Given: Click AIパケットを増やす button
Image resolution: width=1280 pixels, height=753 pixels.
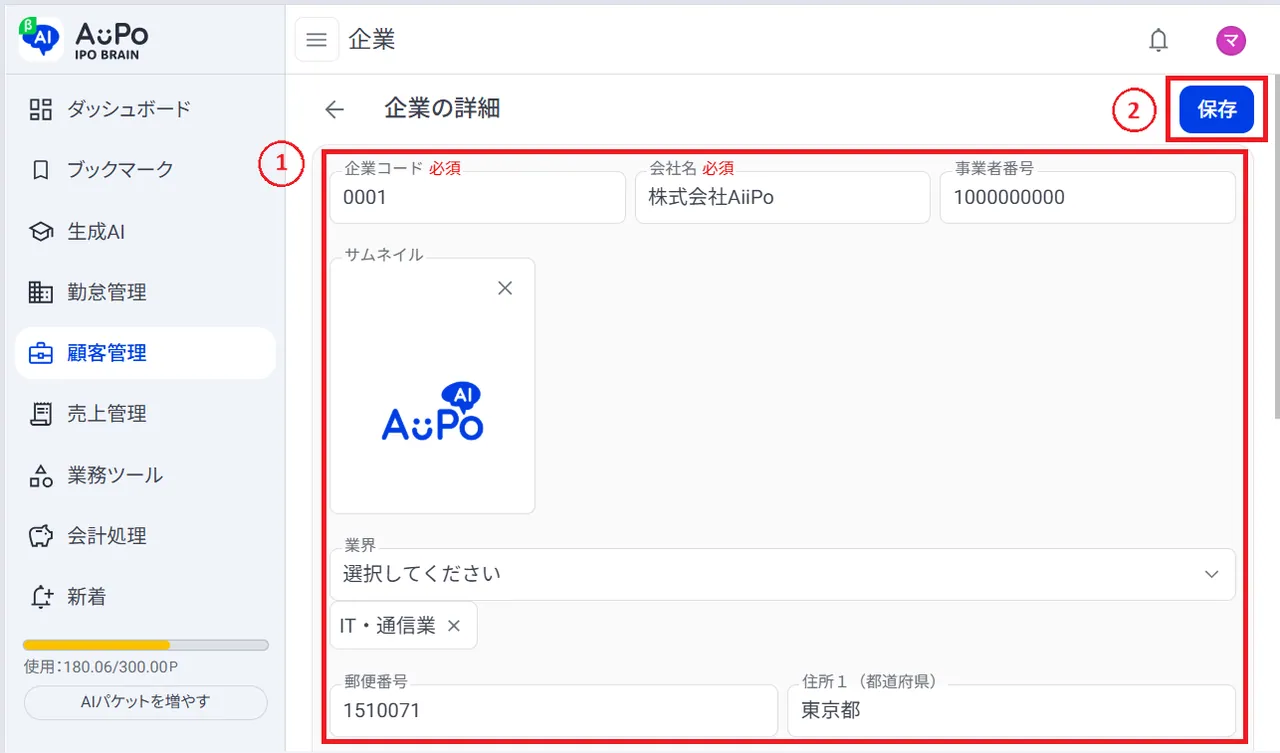Looking at the screenshot, I should [146, 702].
